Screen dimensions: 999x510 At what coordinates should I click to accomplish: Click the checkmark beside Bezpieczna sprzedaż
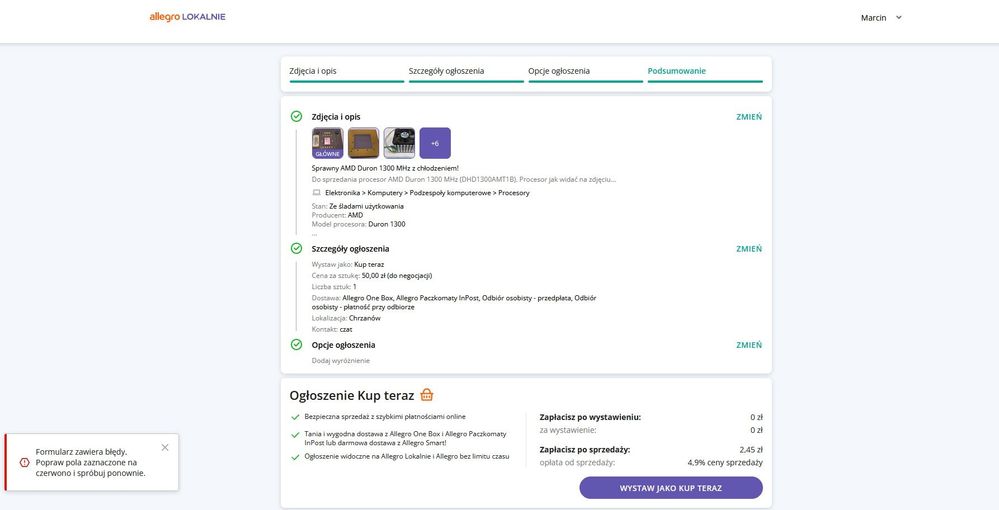295,417
